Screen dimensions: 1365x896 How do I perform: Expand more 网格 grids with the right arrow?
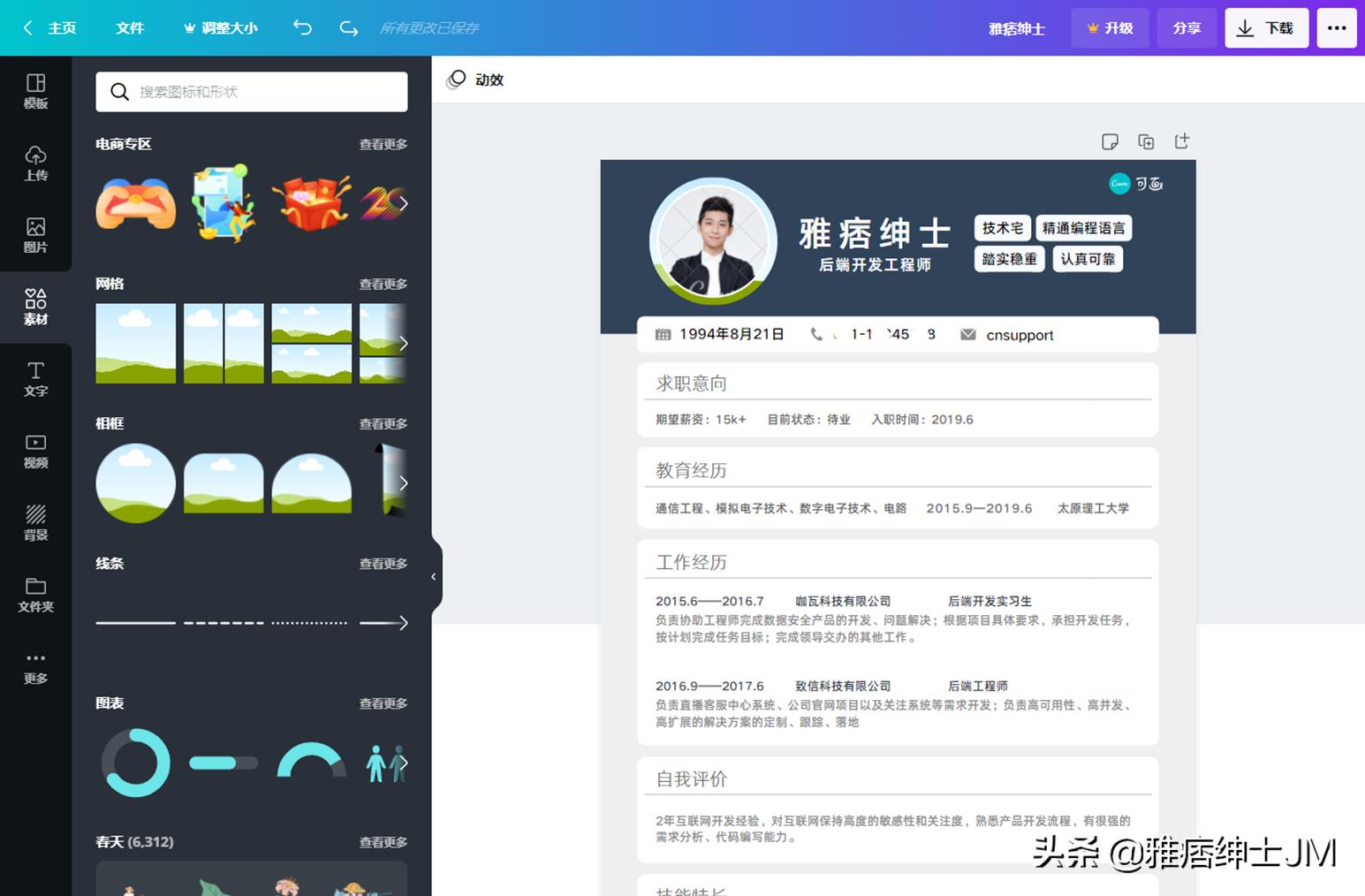click(x=404, y=343)
